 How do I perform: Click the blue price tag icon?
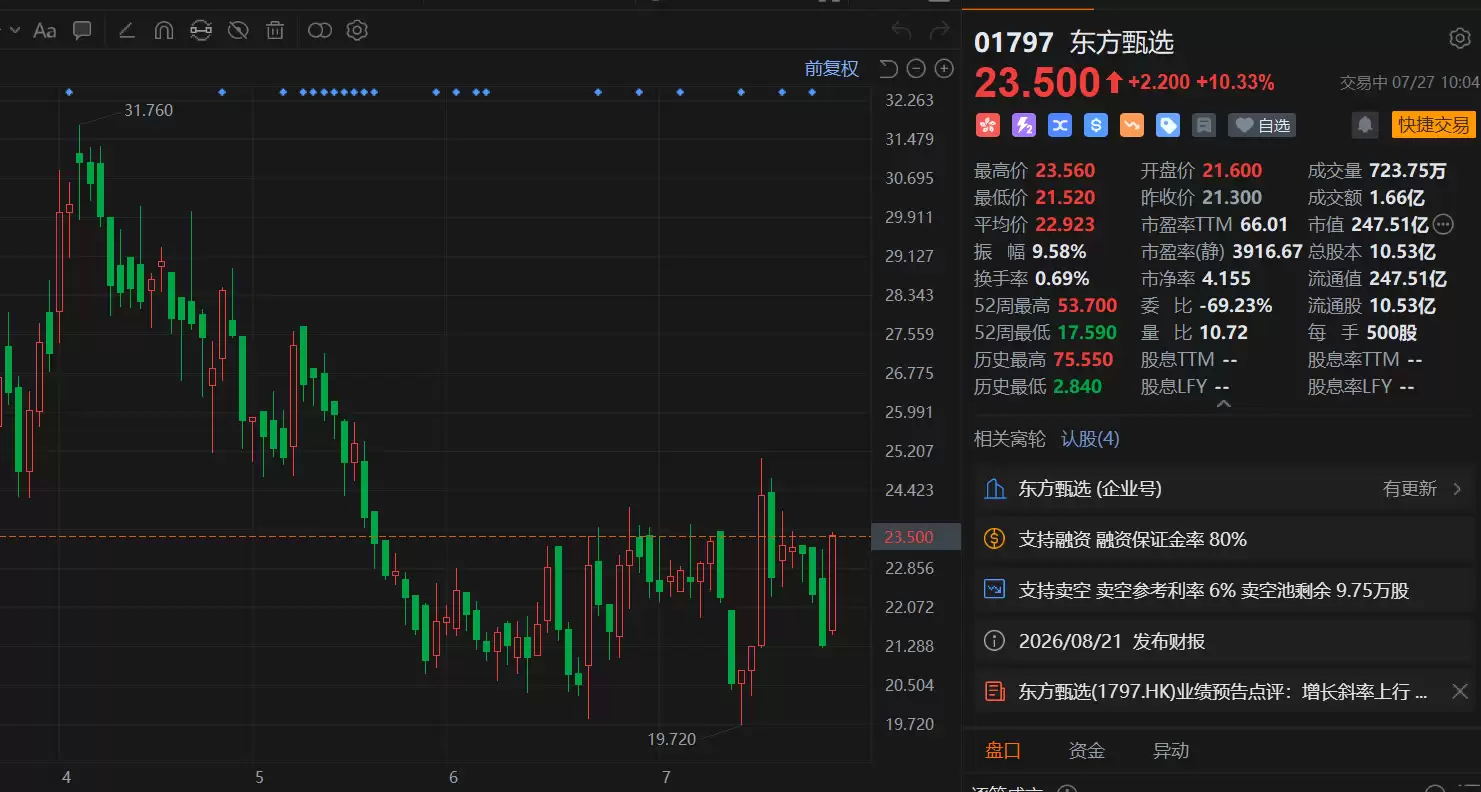1168,125
